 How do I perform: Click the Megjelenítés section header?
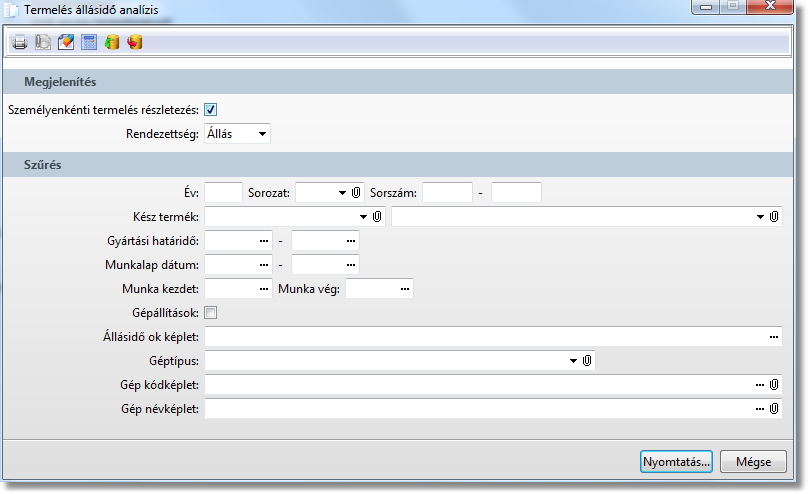[x=398, y=81]
